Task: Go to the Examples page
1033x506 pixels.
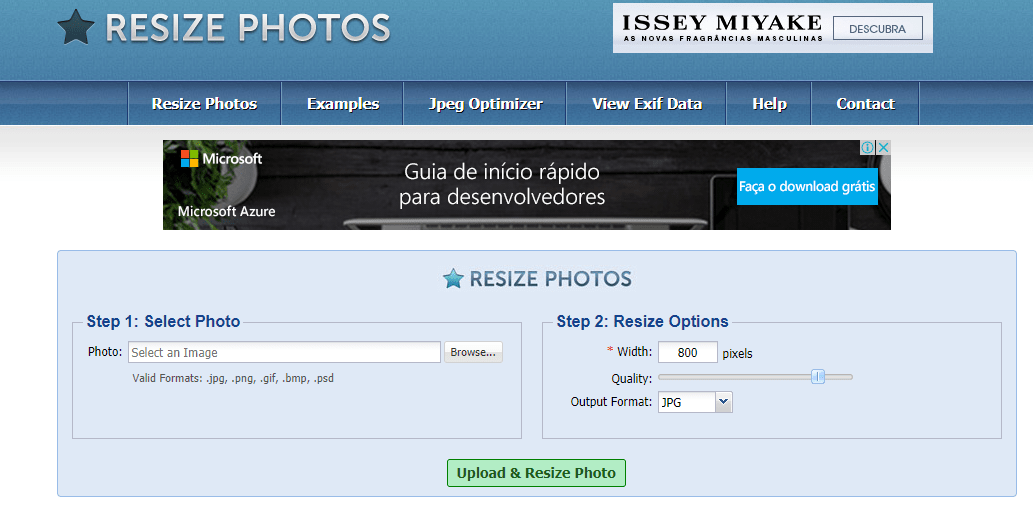Action: click(343, 104)
